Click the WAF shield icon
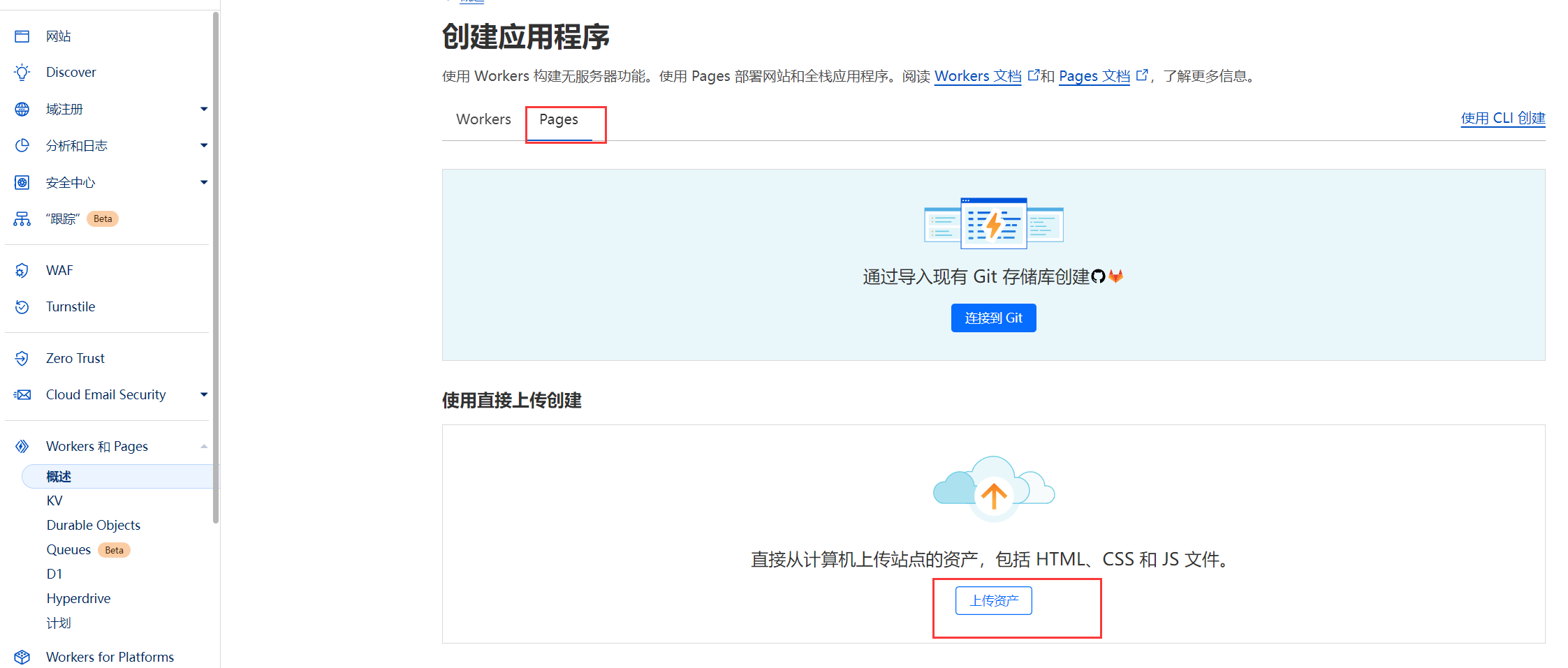The height and width of the screenshot is (668, 1568). pos(22,270)
